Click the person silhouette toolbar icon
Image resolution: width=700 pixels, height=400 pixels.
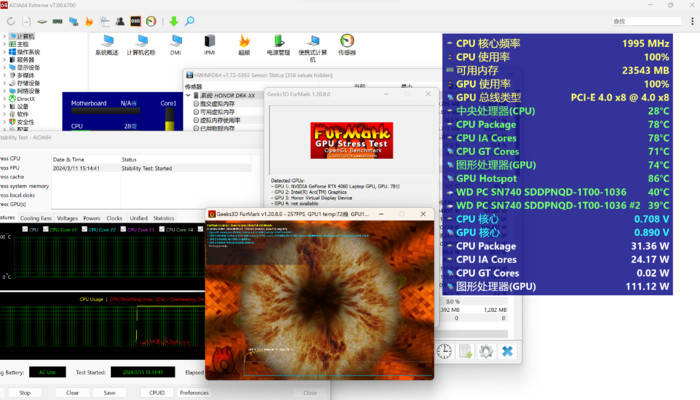tap(120, 21)
